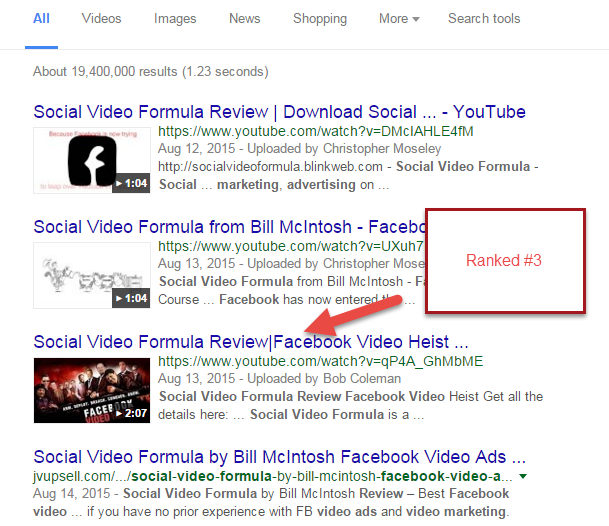This screenshot has height=526, width=609.
Task: Open 'Social Video Formula Review|Facebook Video Heist' link
Action: point(250,342)
